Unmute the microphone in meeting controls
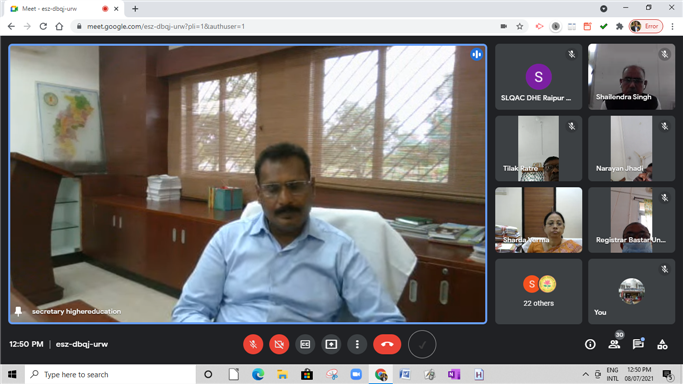 click(x=253, y=344)
